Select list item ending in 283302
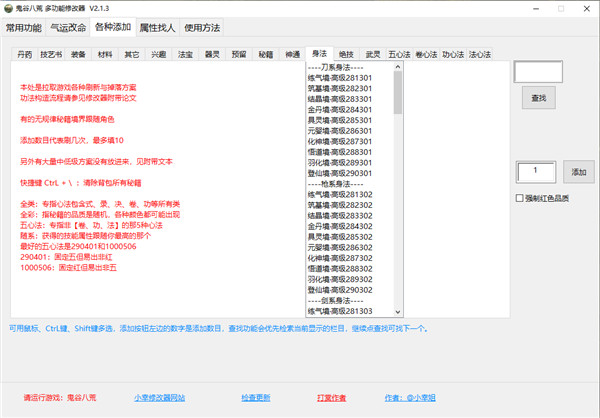Screen dimensions: 600x418 (x=350, y=216)
